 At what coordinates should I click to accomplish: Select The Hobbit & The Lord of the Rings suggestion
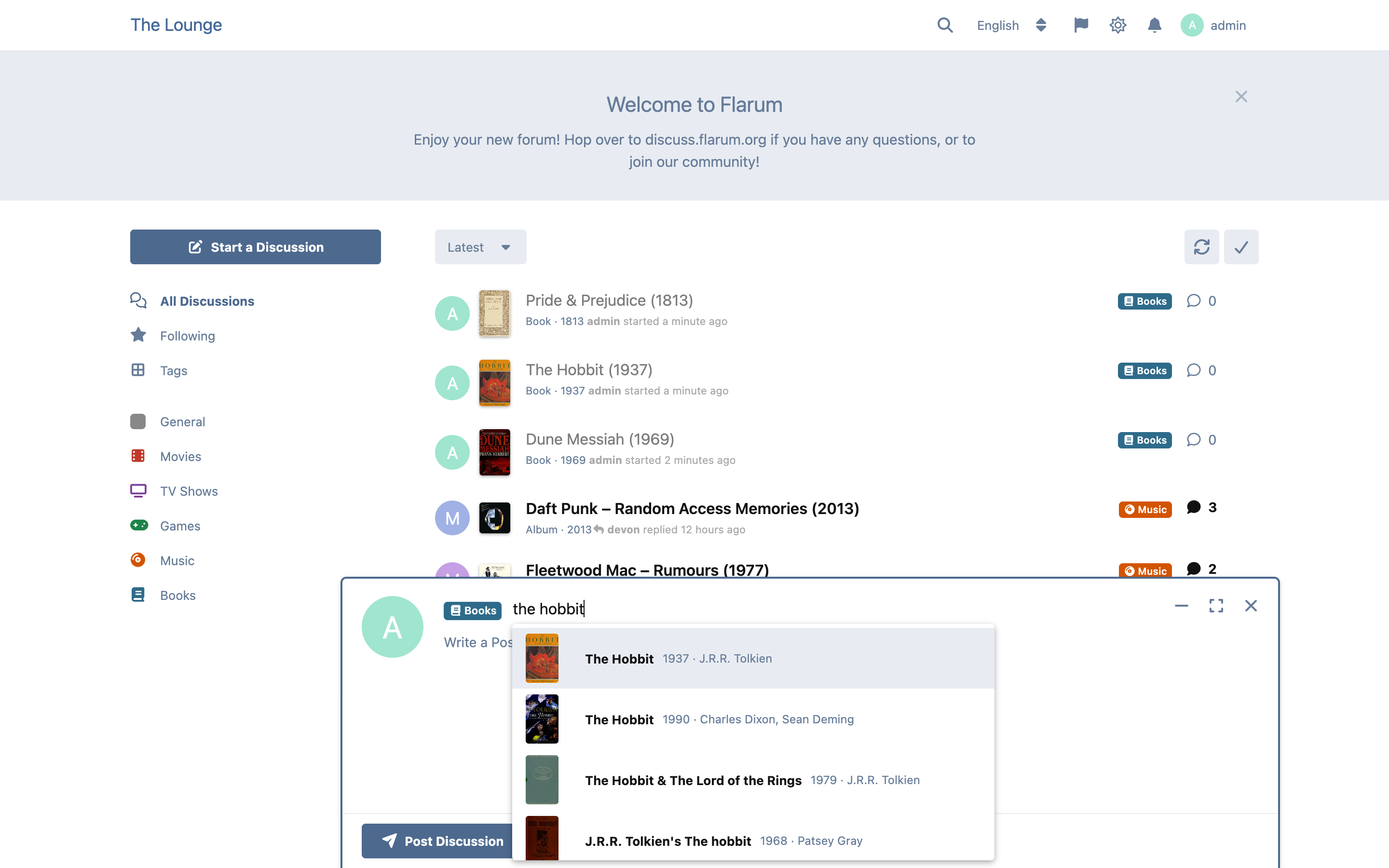[753, 780]
